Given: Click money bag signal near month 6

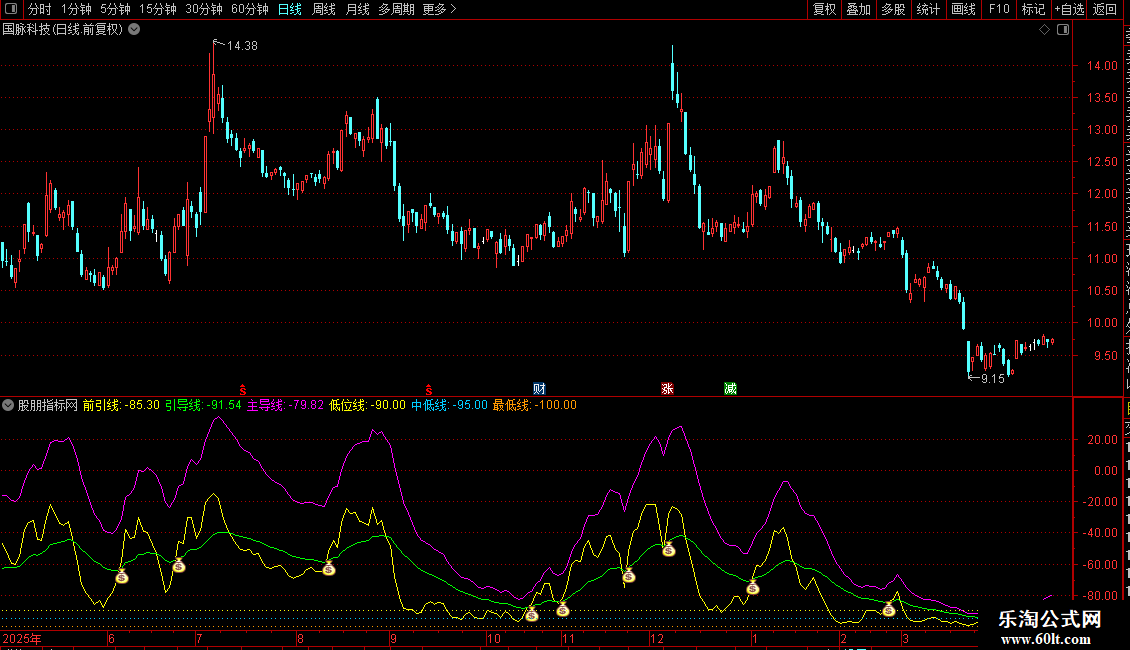Looking at the screenshot, I should (x=122, y=576).
